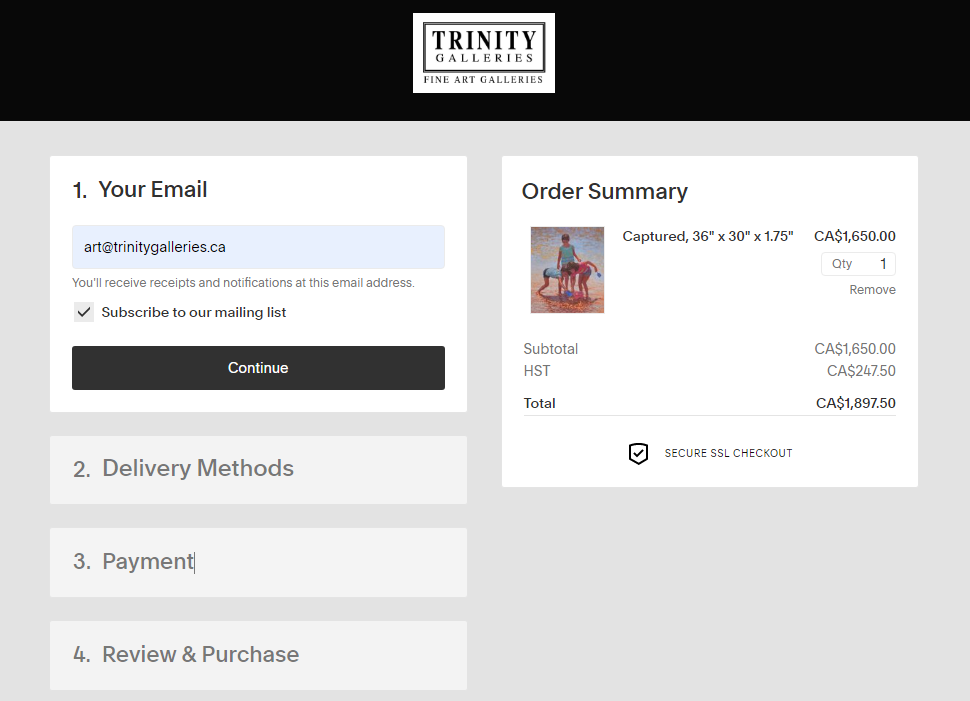This screenshot has width=970, height=701.
Task: Click the total amount CA$1,897.50
Action: [x=856, y=403]
